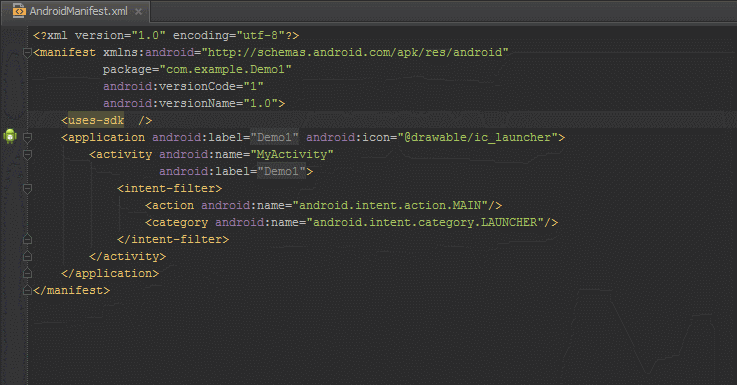Click the "MyActivity" name value
Image resolution: width=737 pixels, height=385 pixels.
click(x=292, y=154)
